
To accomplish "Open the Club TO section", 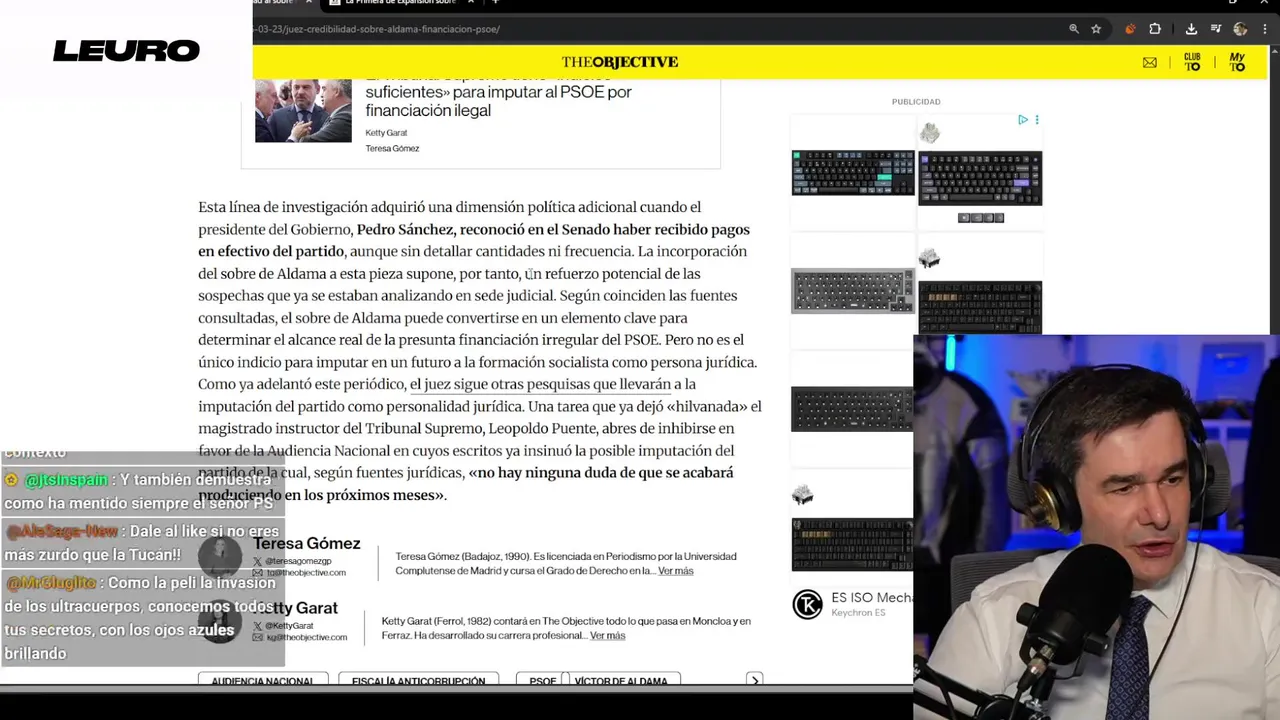I will point(1192,62).
